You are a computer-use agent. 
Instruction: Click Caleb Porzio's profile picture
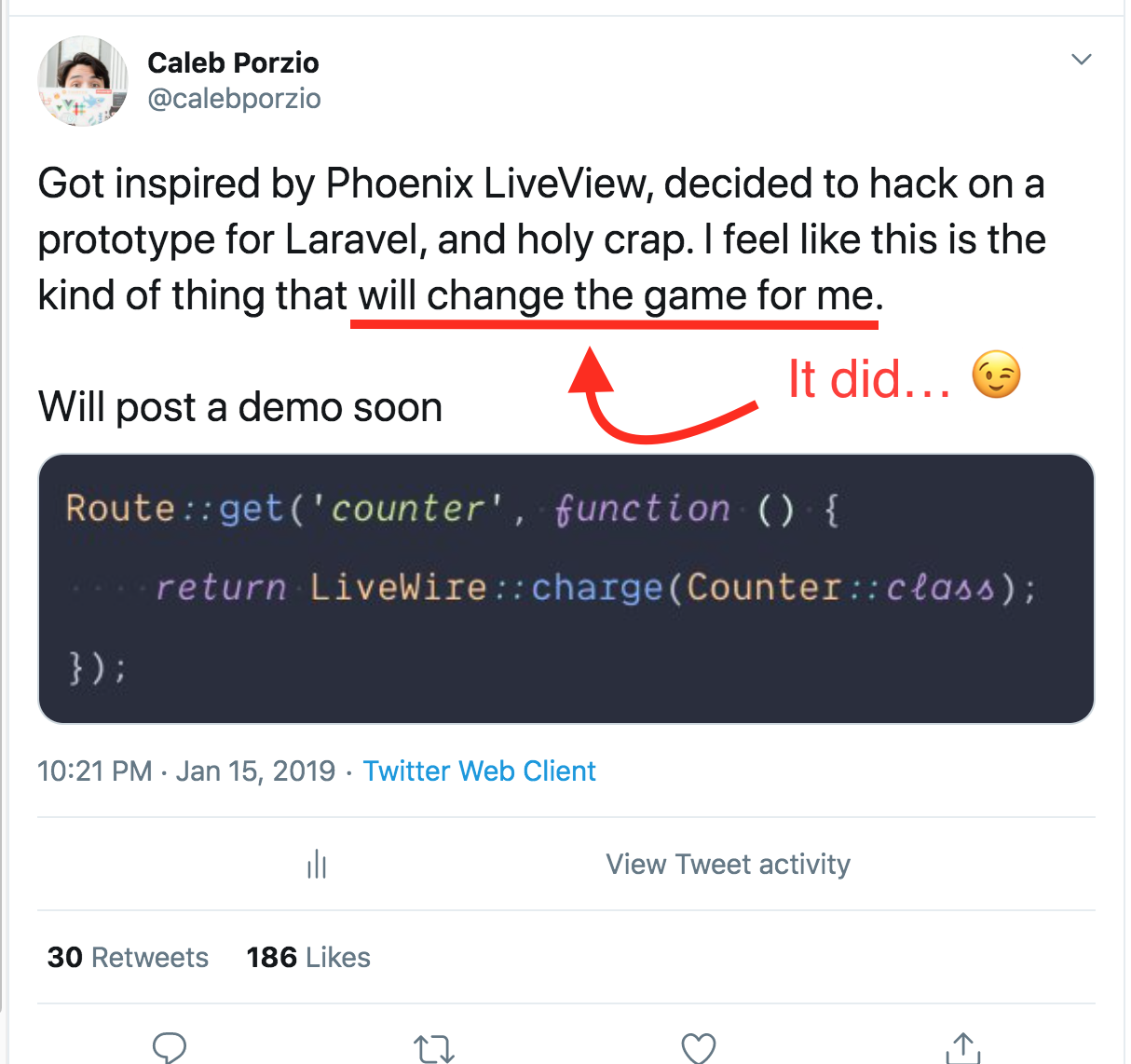(82, 81)
